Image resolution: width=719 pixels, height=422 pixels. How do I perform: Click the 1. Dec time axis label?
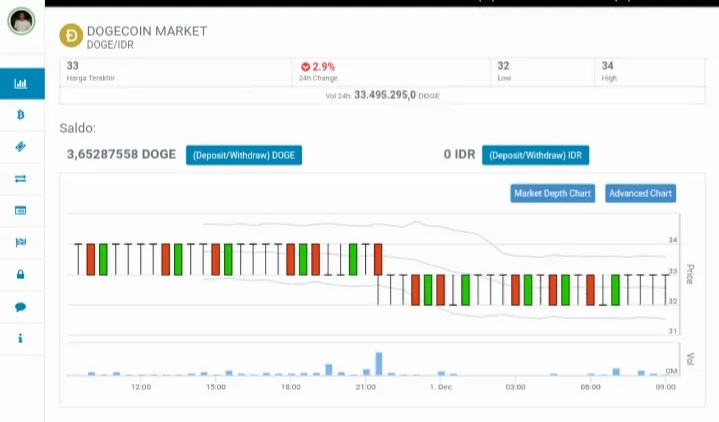click(441, 387)
